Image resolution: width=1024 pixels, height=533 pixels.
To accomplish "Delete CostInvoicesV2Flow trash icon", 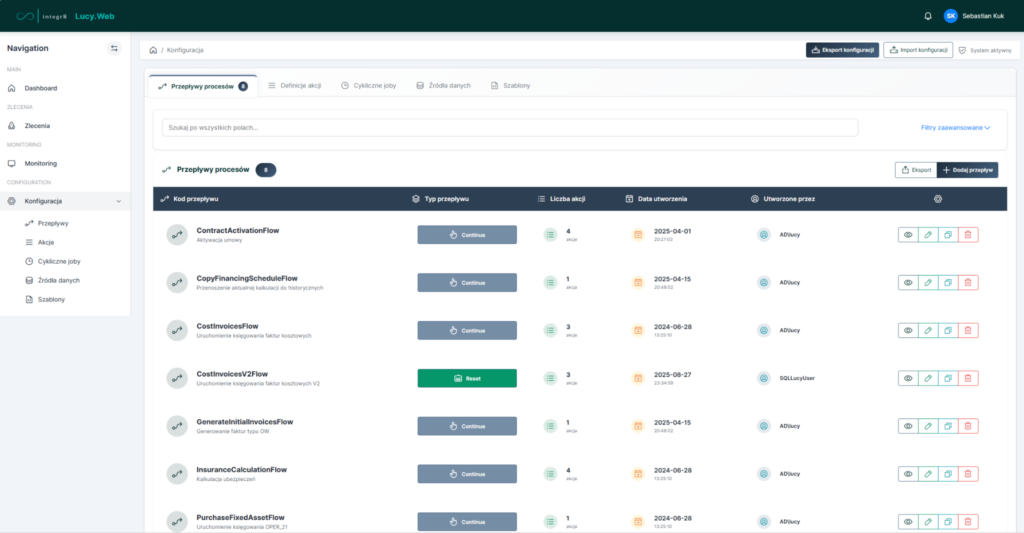I will pos(968,378).
